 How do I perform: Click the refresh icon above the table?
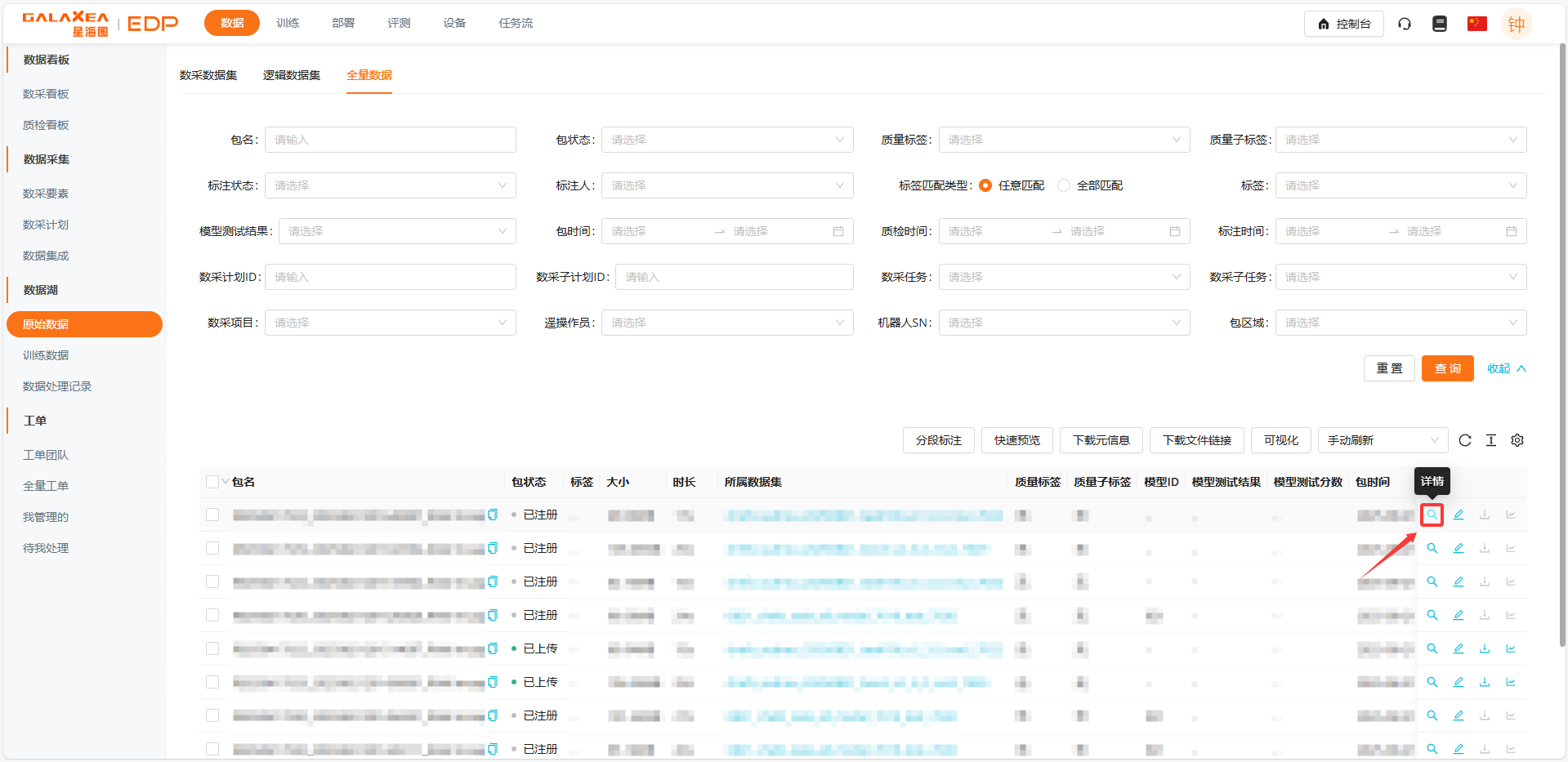tap(1465, 440)
